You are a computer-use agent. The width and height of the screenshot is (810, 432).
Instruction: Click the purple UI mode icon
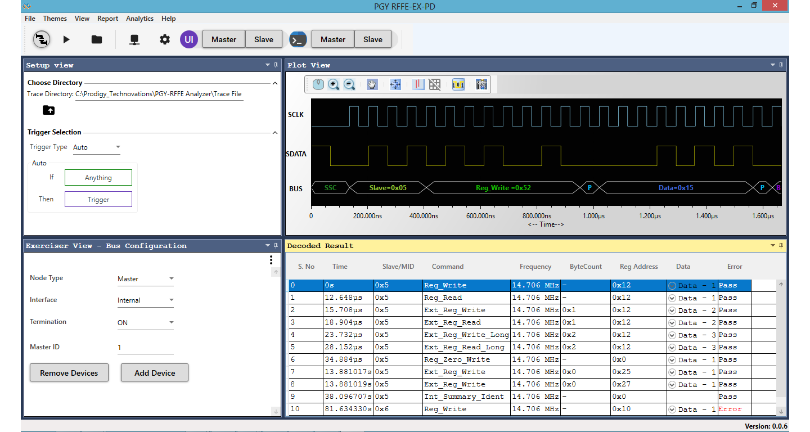pos(189,39)
